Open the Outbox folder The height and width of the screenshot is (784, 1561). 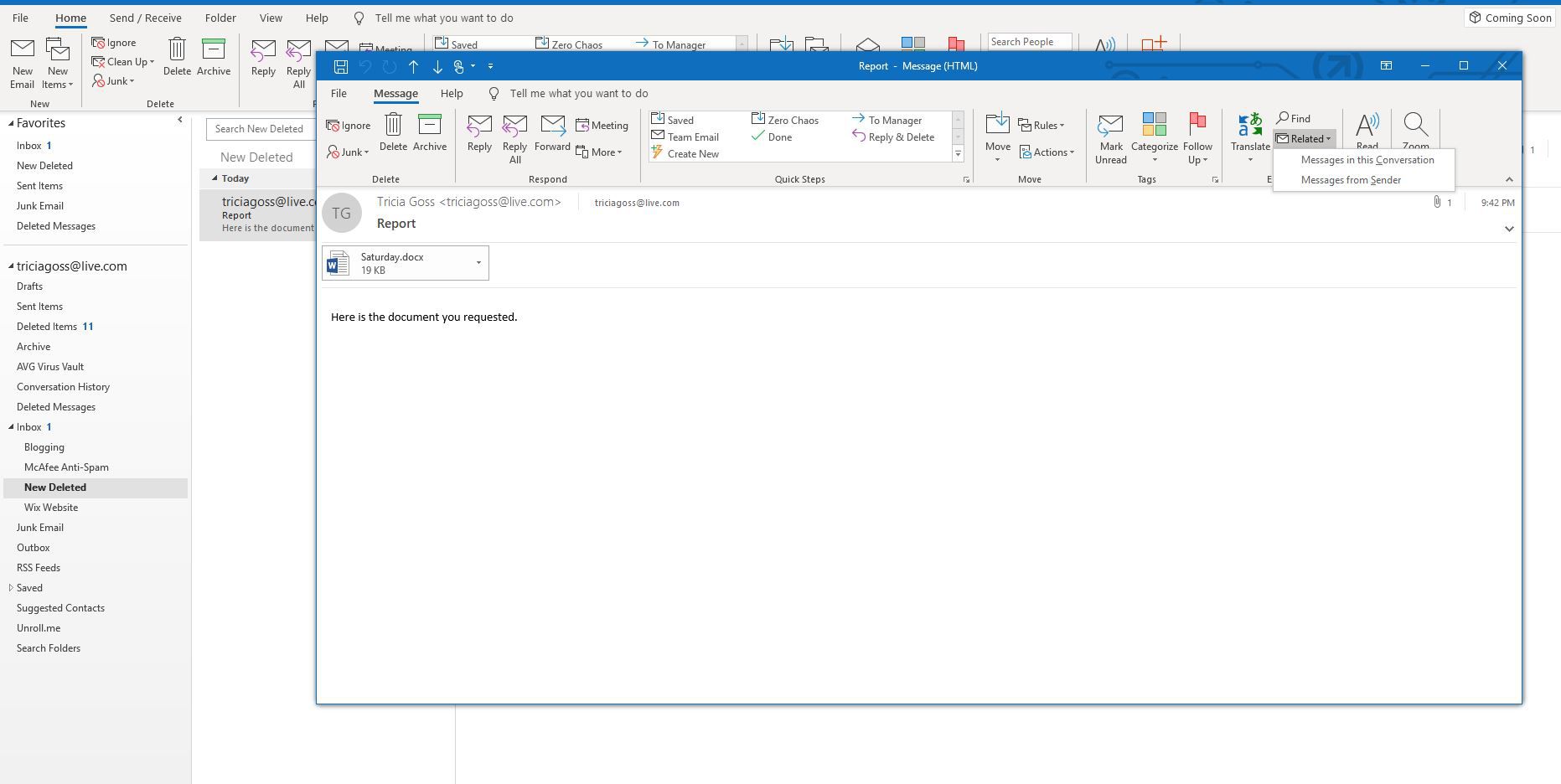pos(33,548)
